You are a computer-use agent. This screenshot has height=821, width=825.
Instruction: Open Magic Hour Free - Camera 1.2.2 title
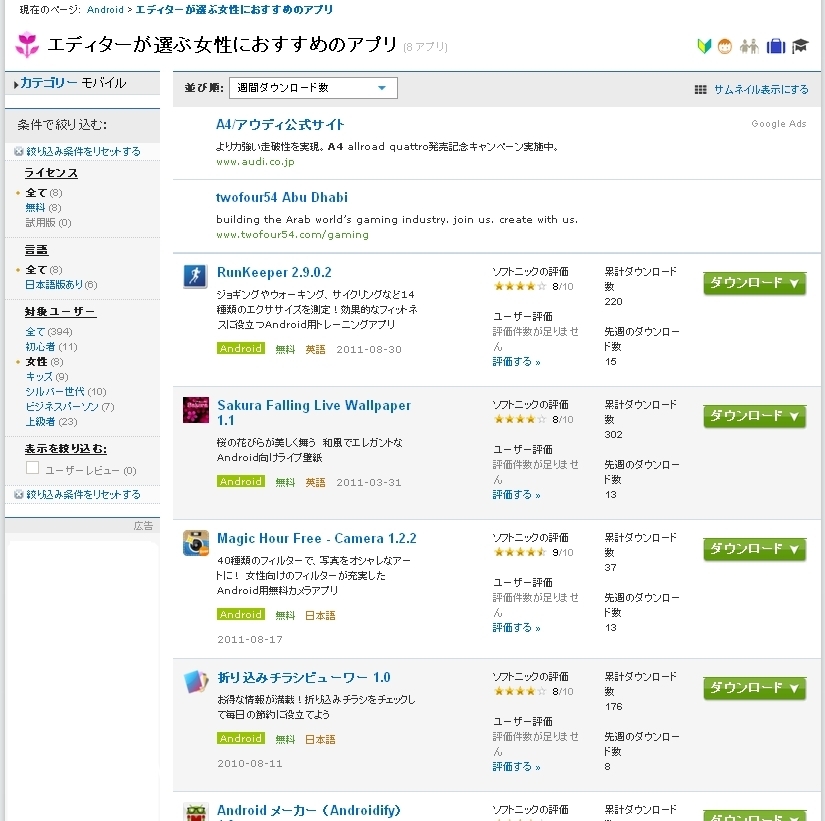316,538
